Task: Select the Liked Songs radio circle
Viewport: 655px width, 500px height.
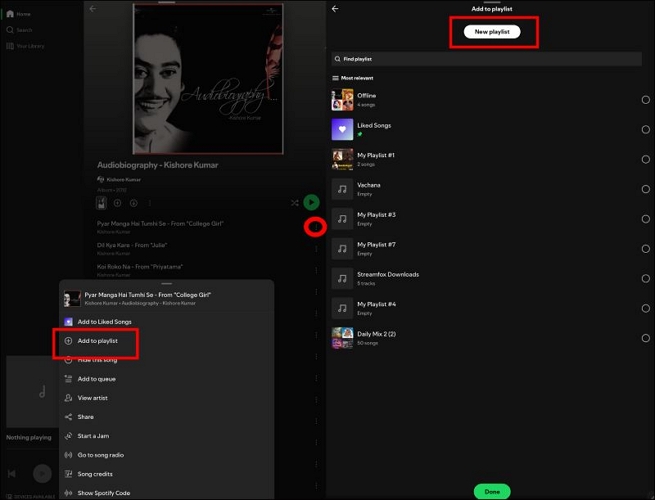Action: (x=645, y=129)
